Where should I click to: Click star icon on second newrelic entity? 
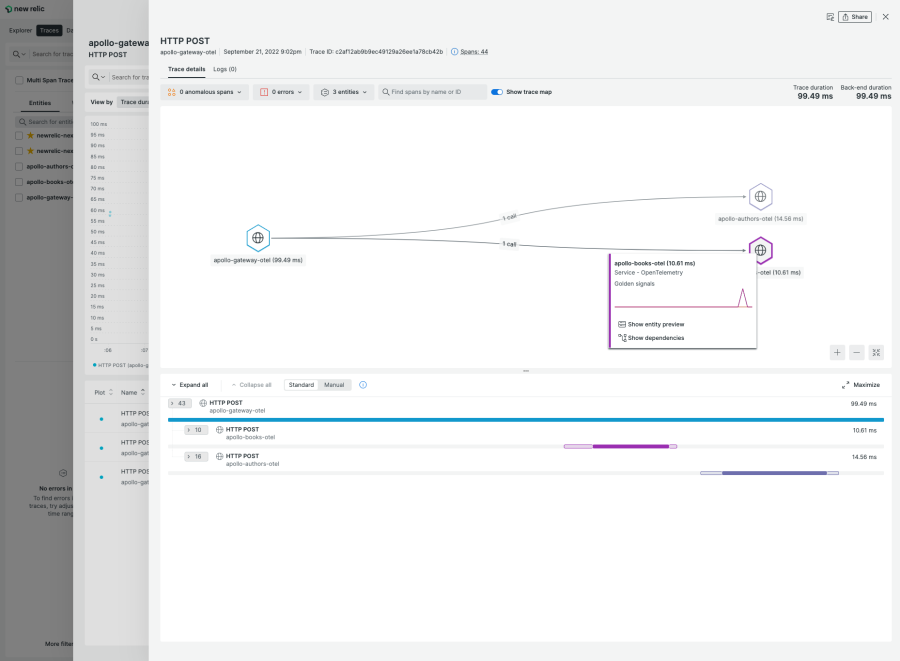(x=30, y=151)
